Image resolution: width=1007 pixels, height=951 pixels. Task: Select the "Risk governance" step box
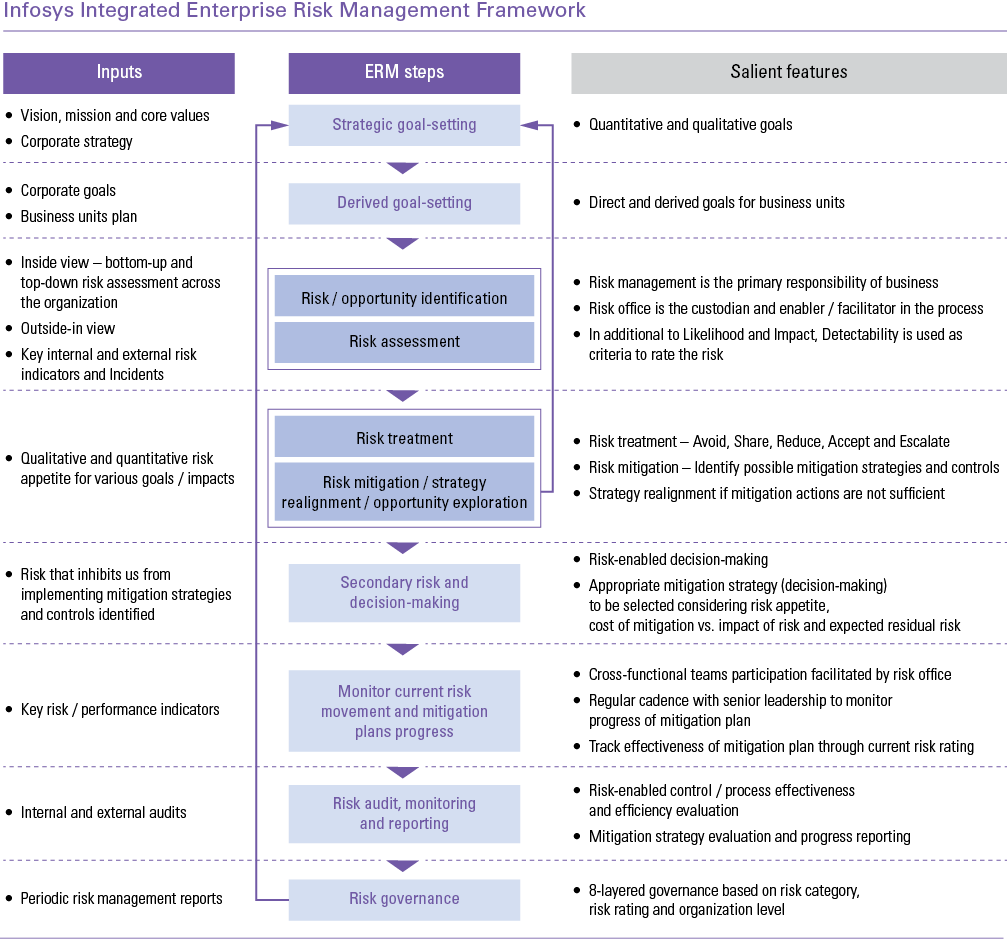[x=404, y=900]
